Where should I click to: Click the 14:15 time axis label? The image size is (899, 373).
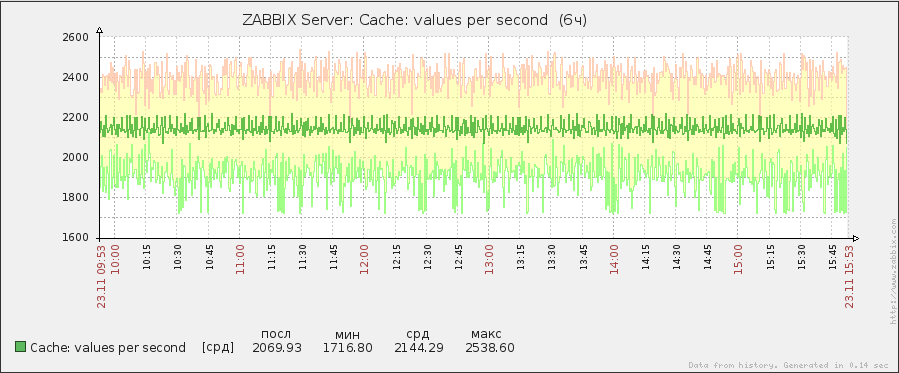[645, 257]
